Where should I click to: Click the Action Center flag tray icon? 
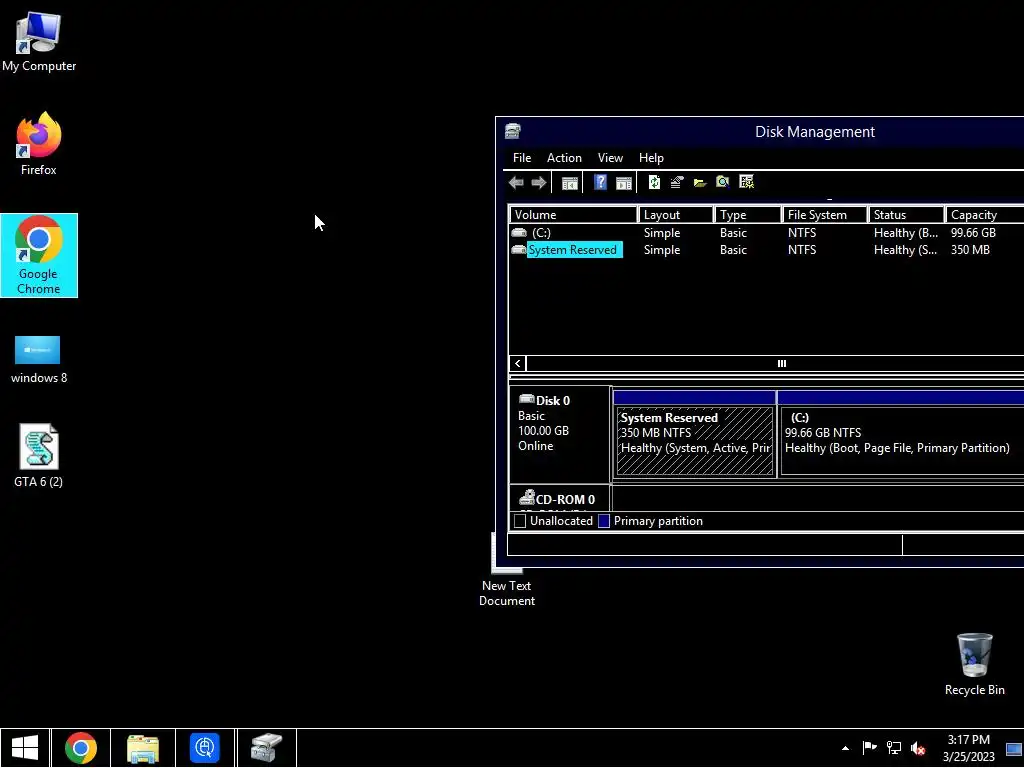(869, 748)
